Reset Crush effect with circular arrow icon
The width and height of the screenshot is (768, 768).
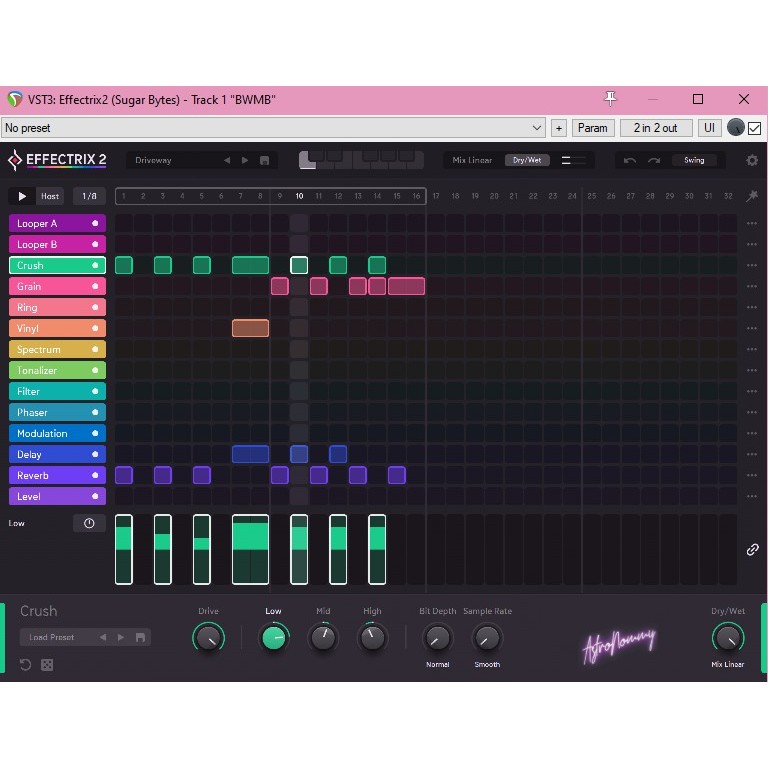(x=25, y=665)
